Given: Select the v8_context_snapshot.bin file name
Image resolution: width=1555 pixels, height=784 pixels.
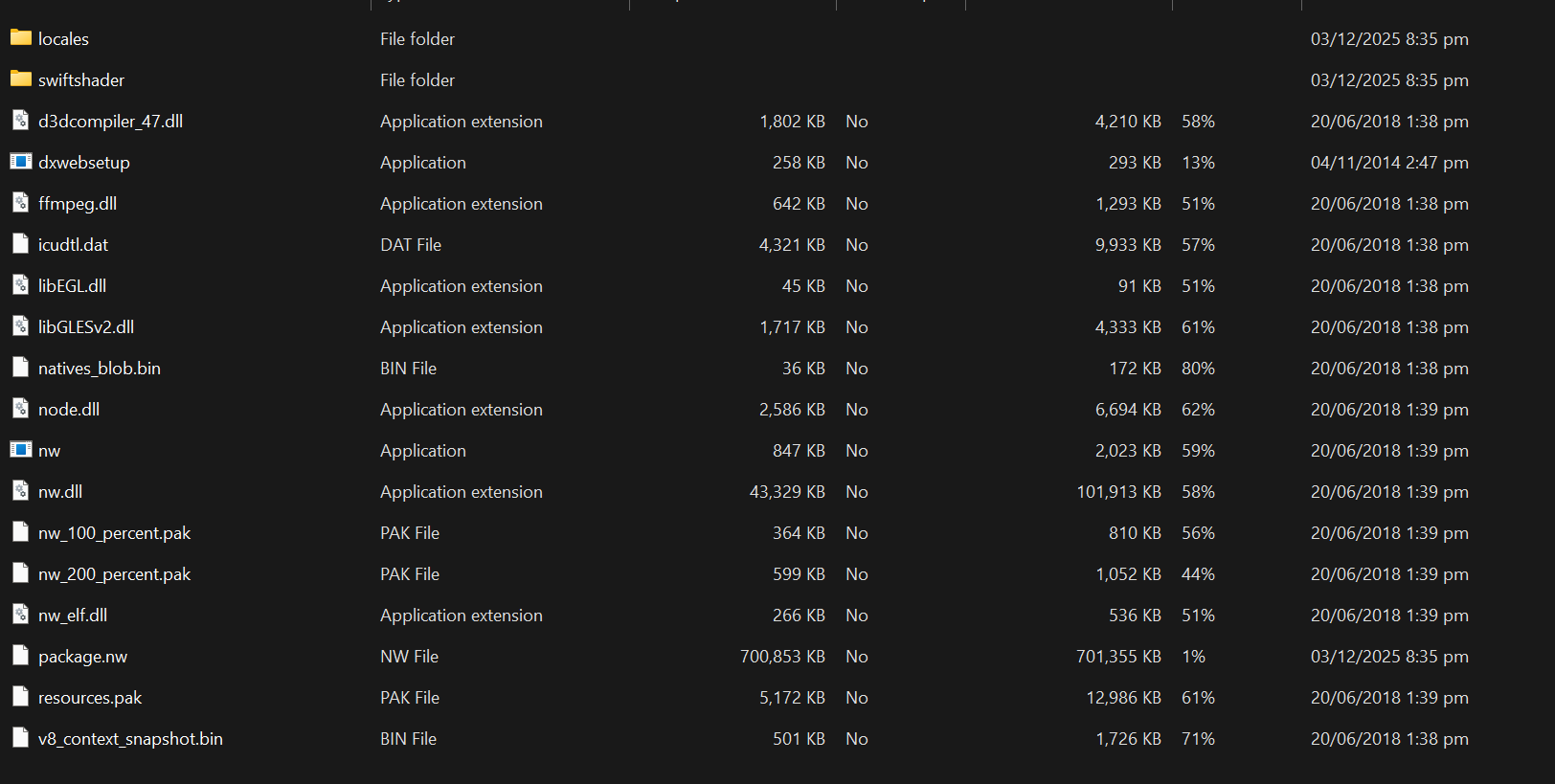Looking at the screenshot, I should coord(130,739).
